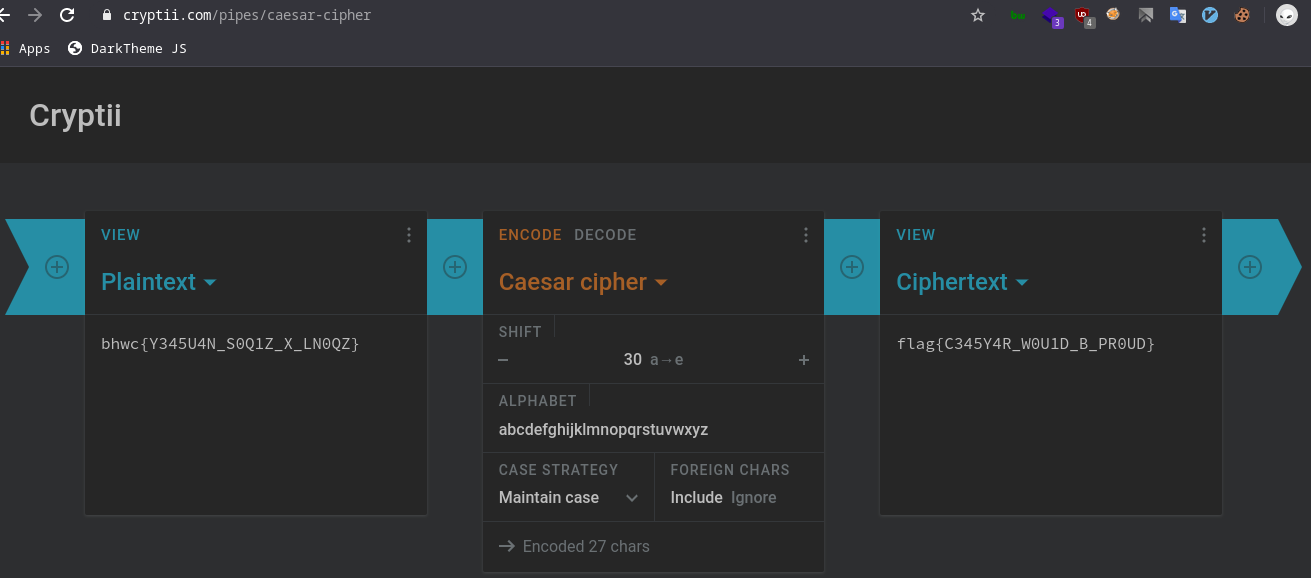This screenshot has height=578, width=1311.
Task: Increase the shift value with plus button
Action: coord(803,360)
